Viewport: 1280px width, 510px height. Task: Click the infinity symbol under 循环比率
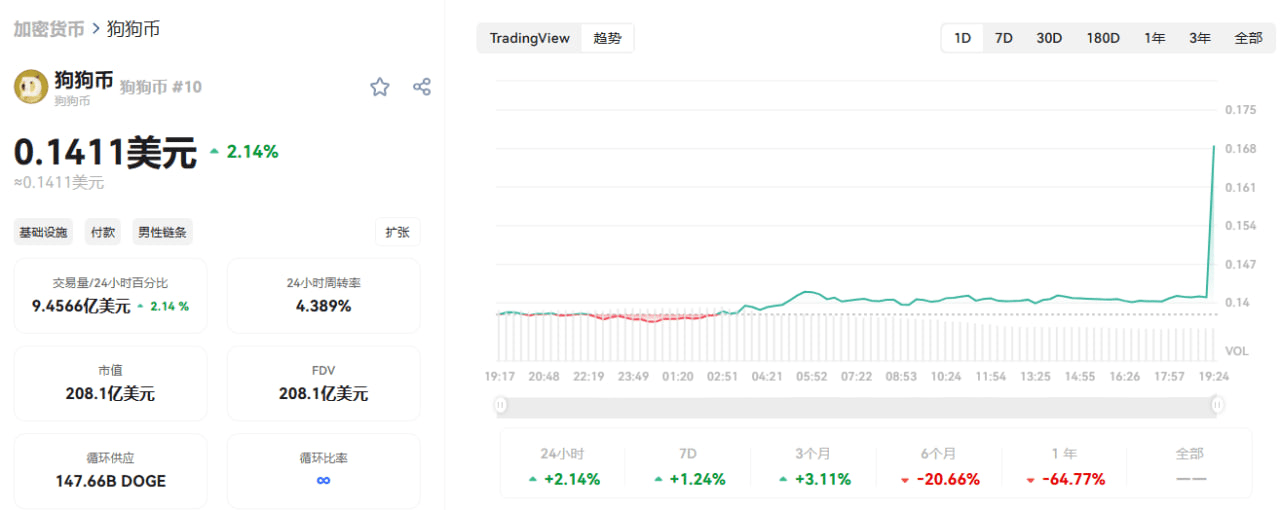[323, 481]
